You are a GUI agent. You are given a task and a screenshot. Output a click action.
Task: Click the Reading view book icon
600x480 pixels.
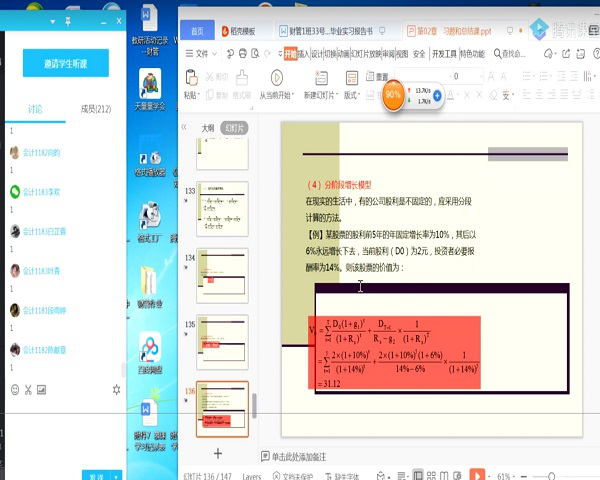click(x=444, y=475)
